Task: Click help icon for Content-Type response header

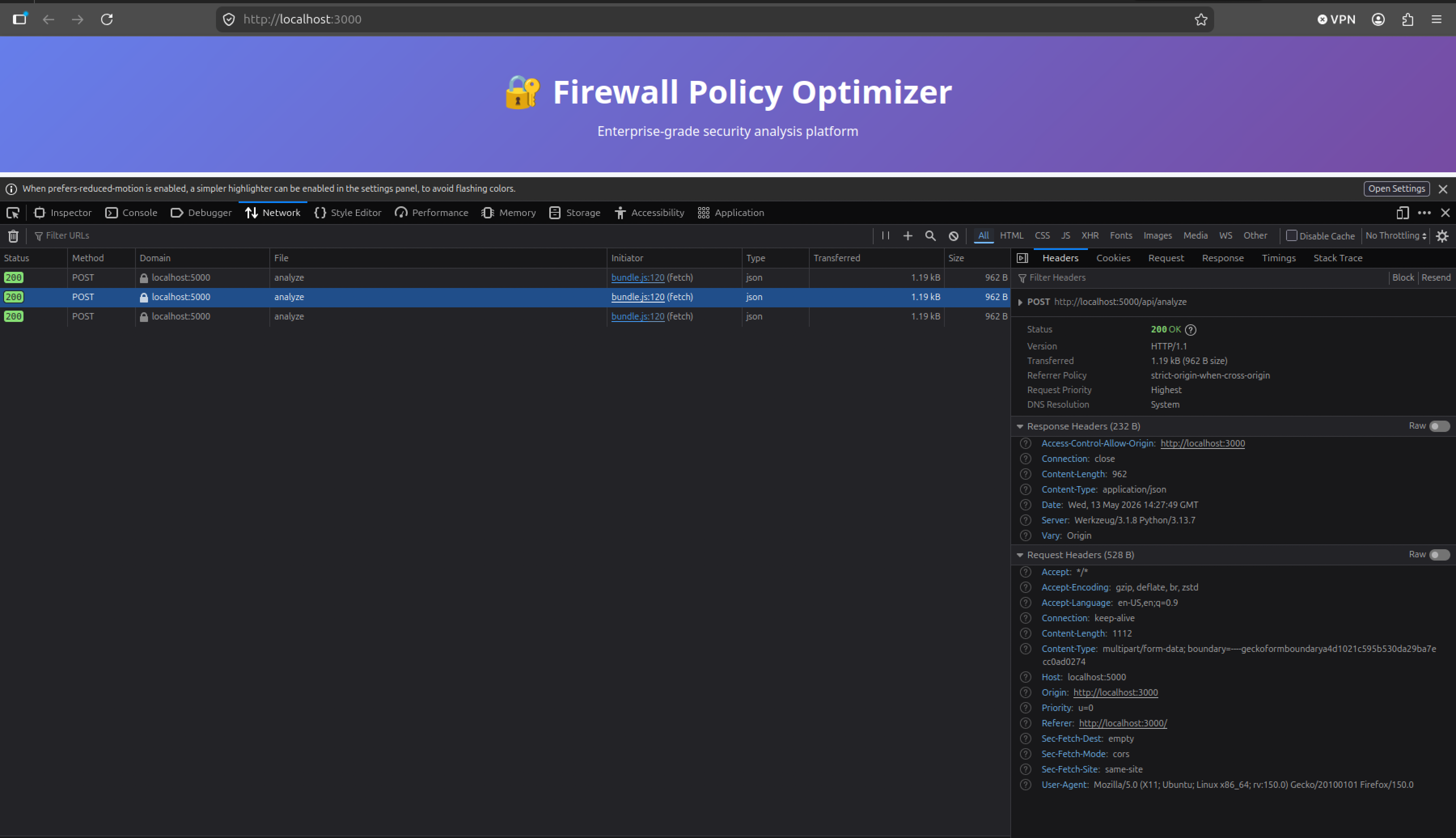Action: 1026,489
